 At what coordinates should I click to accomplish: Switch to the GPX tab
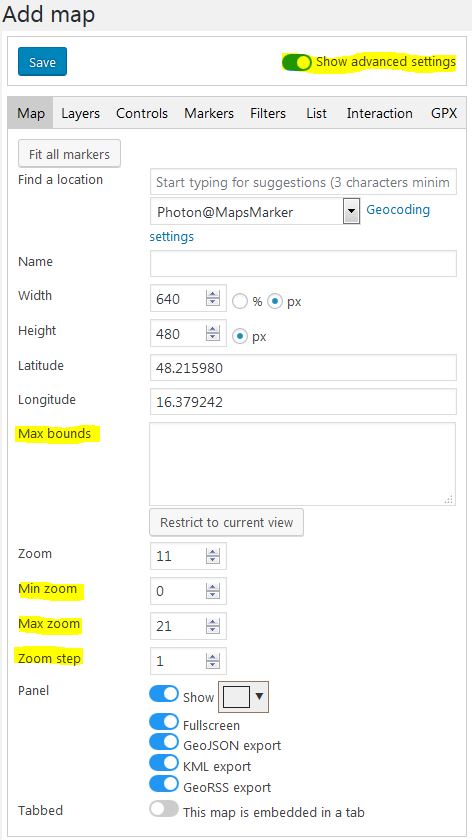point(444,114)
